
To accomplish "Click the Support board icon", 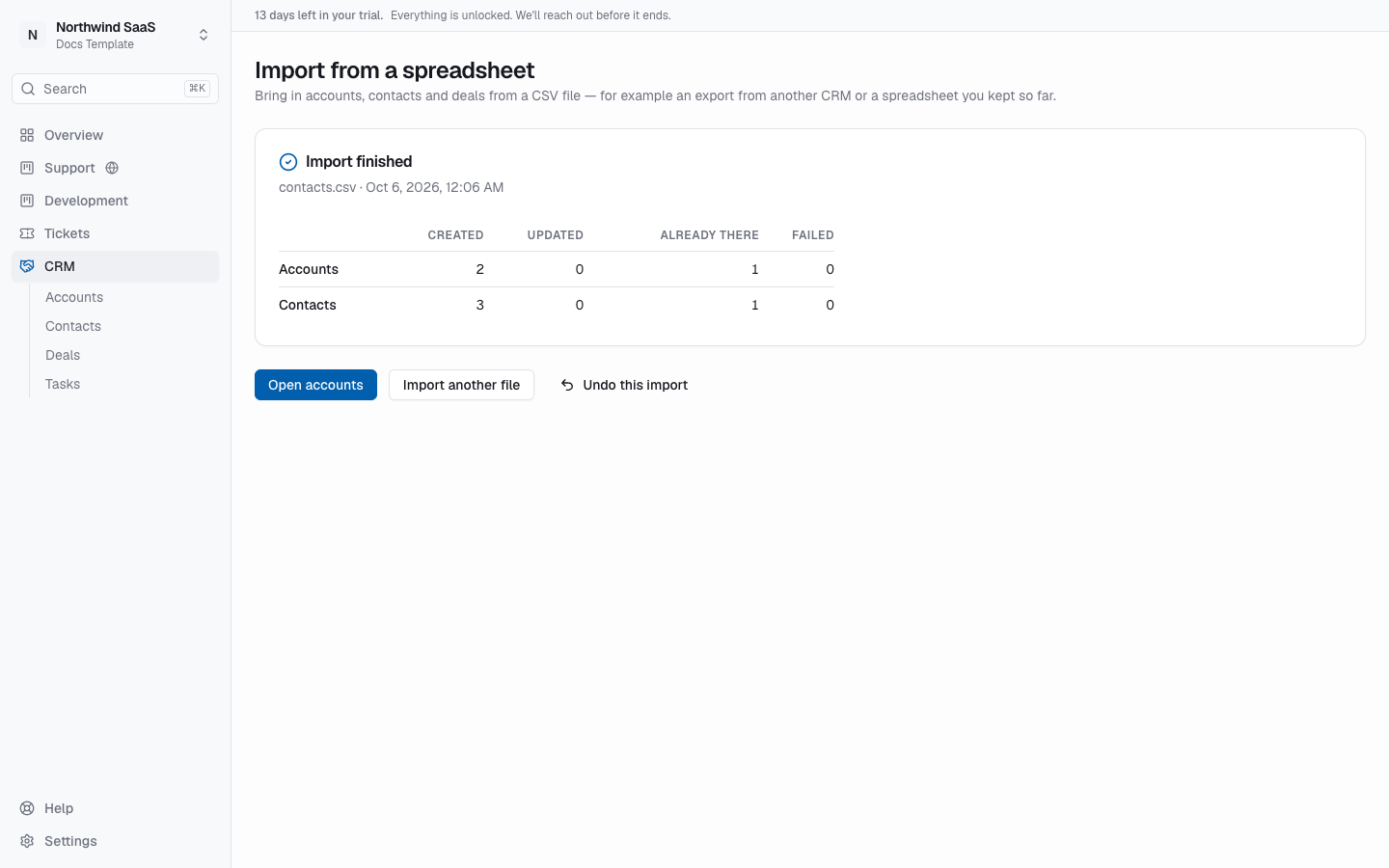I will 27,168.
